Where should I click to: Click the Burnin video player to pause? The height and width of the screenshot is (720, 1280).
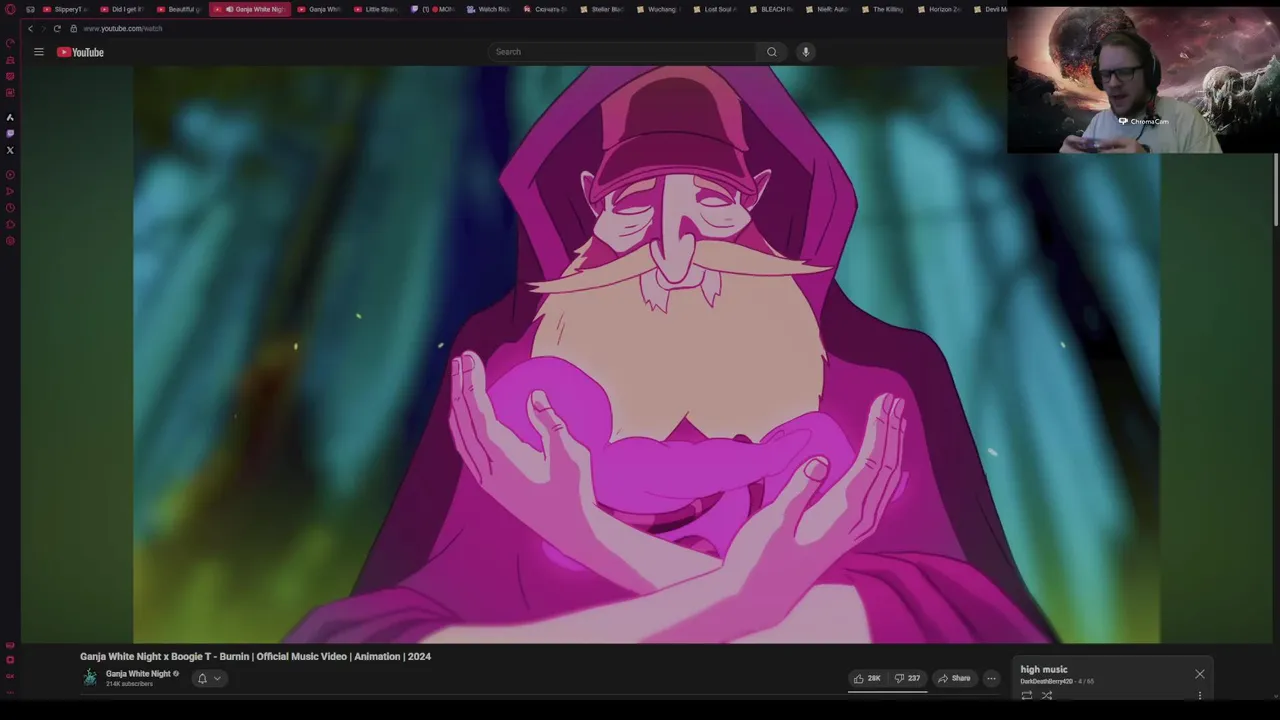click(646, 355)
